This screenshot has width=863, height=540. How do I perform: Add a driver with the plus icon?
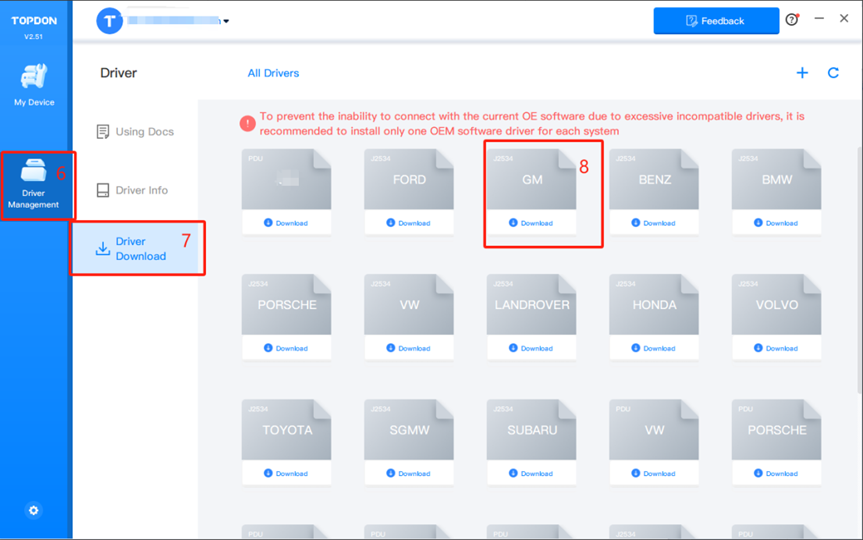tap(802, 73)
